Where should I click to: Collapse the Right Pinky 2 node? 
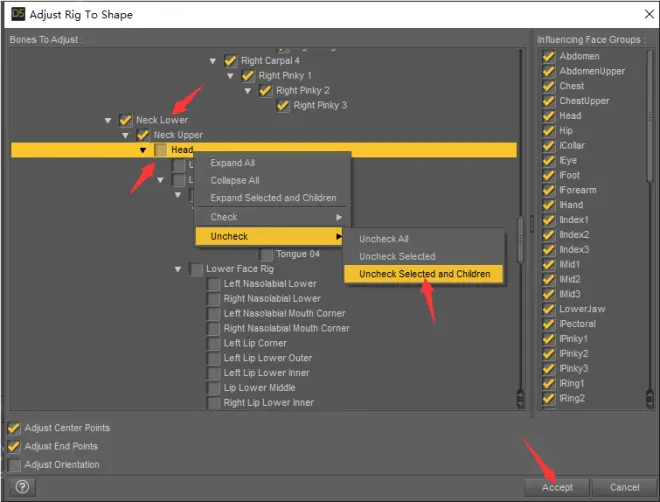(x=248, y=91)
